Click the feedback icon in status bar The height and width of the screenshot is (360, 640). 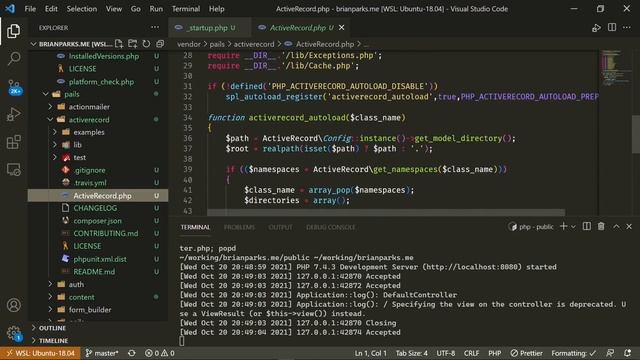610,353
